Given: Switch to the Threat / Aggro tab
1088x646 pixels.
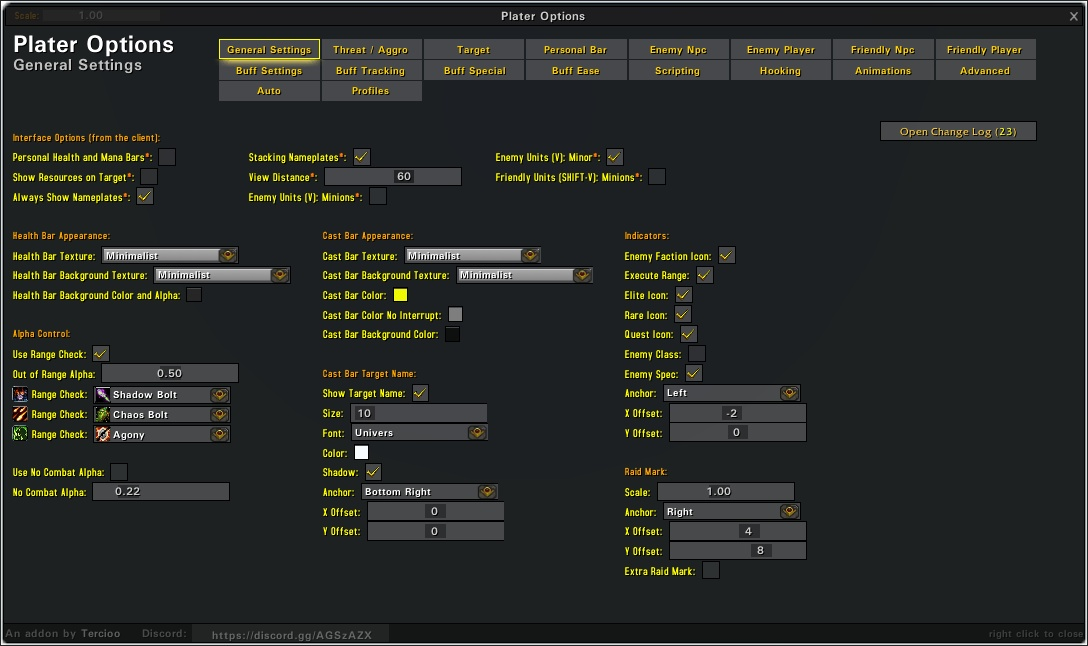Looking at the screenshot, I should coord(371,50).
